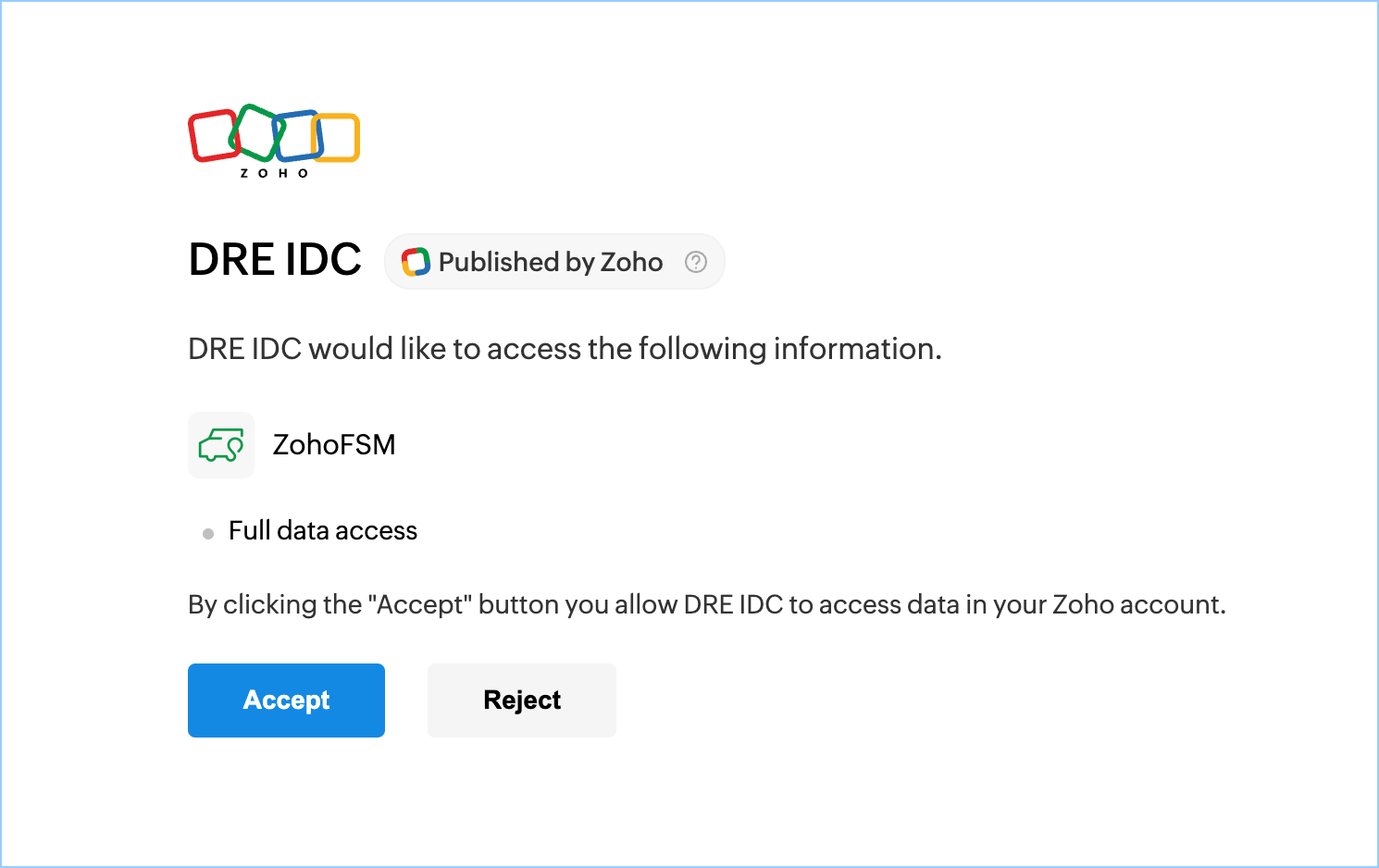Click the bullet beside Full data access

pos(208,533)
